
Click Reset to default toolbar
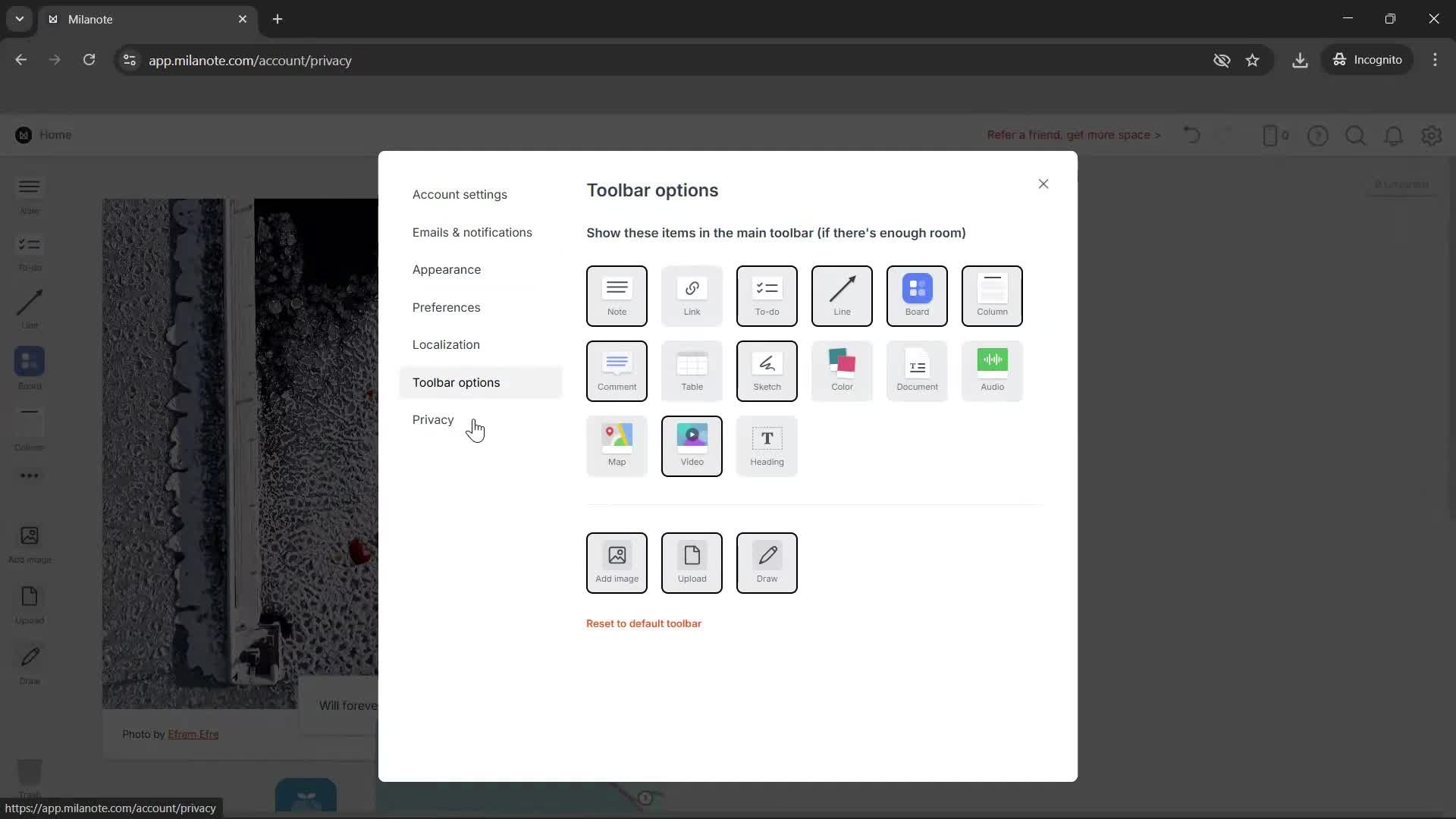[643, 623]
